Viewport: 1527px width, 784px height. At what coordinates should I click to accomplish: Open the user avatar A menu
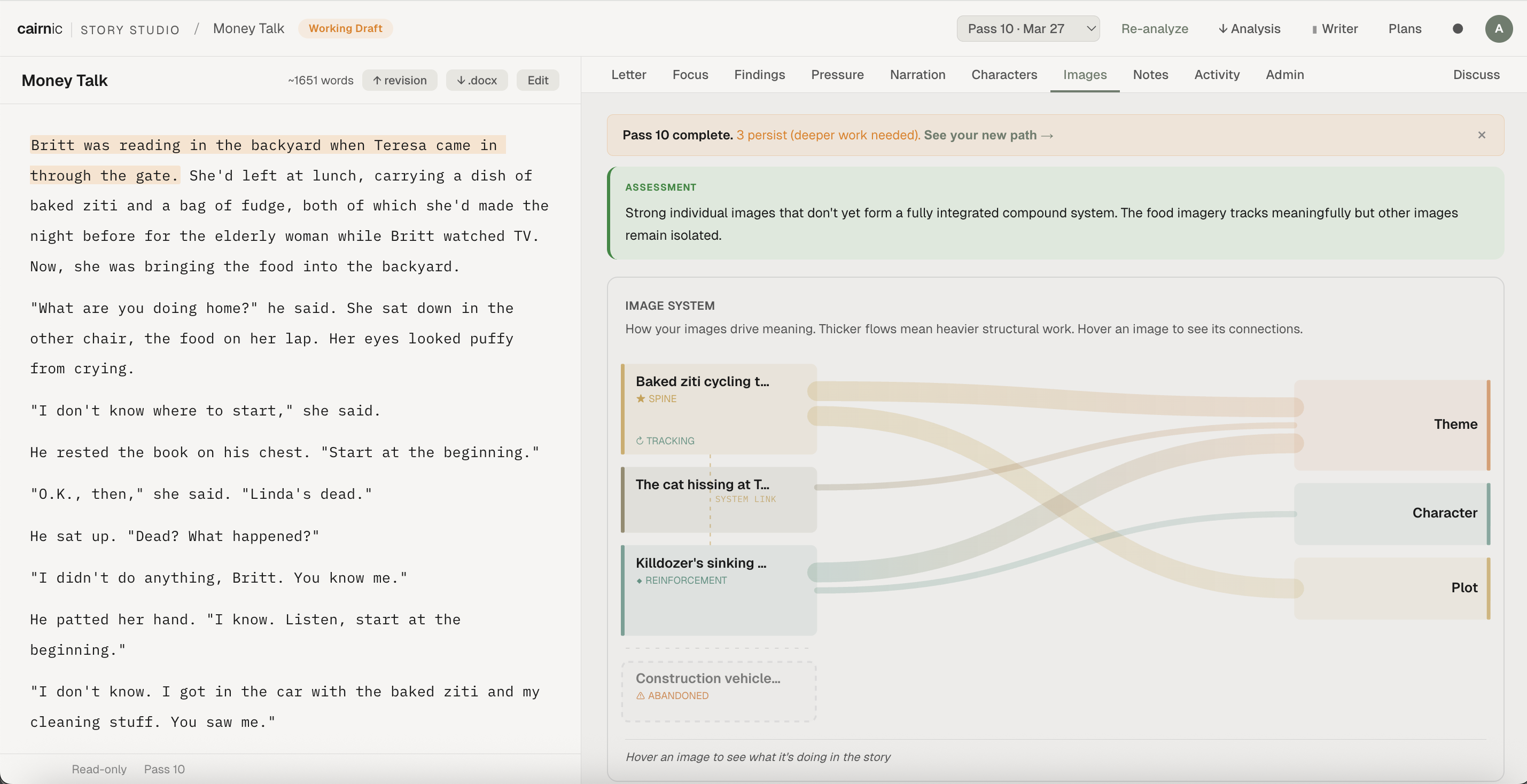click(1498, 28)
